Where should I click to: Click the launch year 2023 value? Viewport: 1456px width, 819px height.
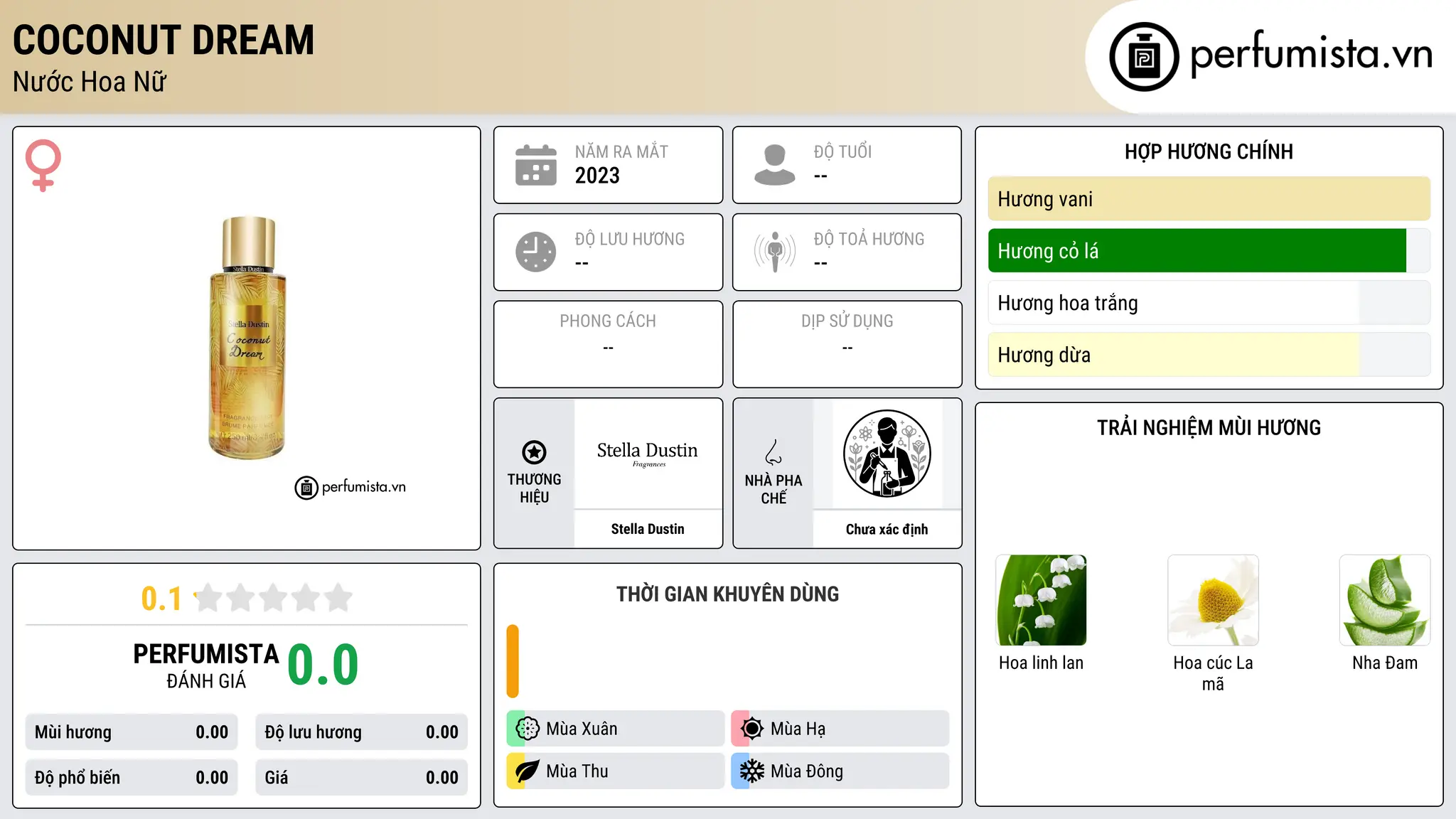[x=597, y=176]
